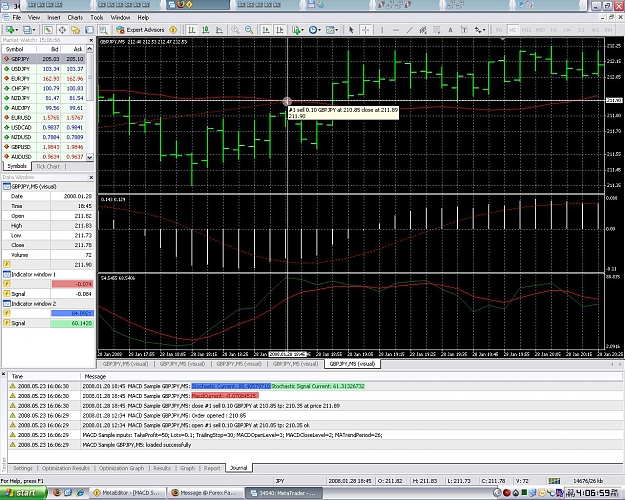
Task: Open the Templates icon
Action: point(330,30)
